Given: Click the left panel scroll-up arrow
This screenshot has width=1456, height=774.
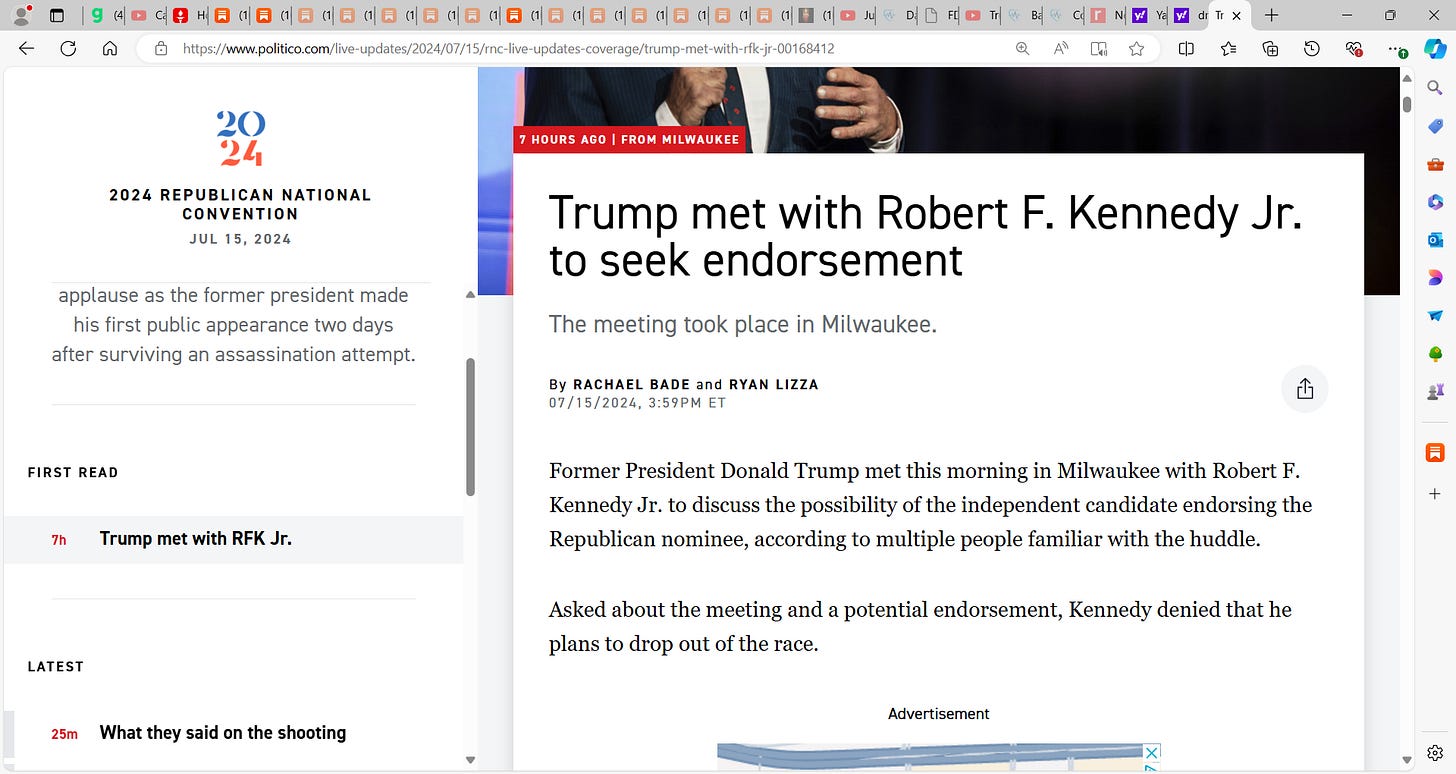Looking at the screenshot, I should pos(470,295).
